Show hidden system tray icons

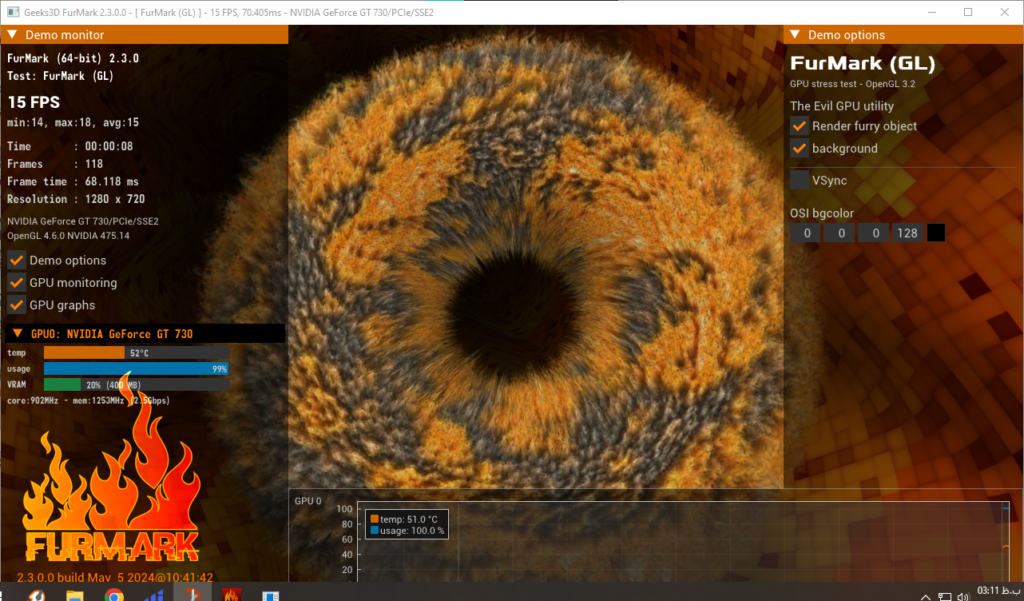925,596
